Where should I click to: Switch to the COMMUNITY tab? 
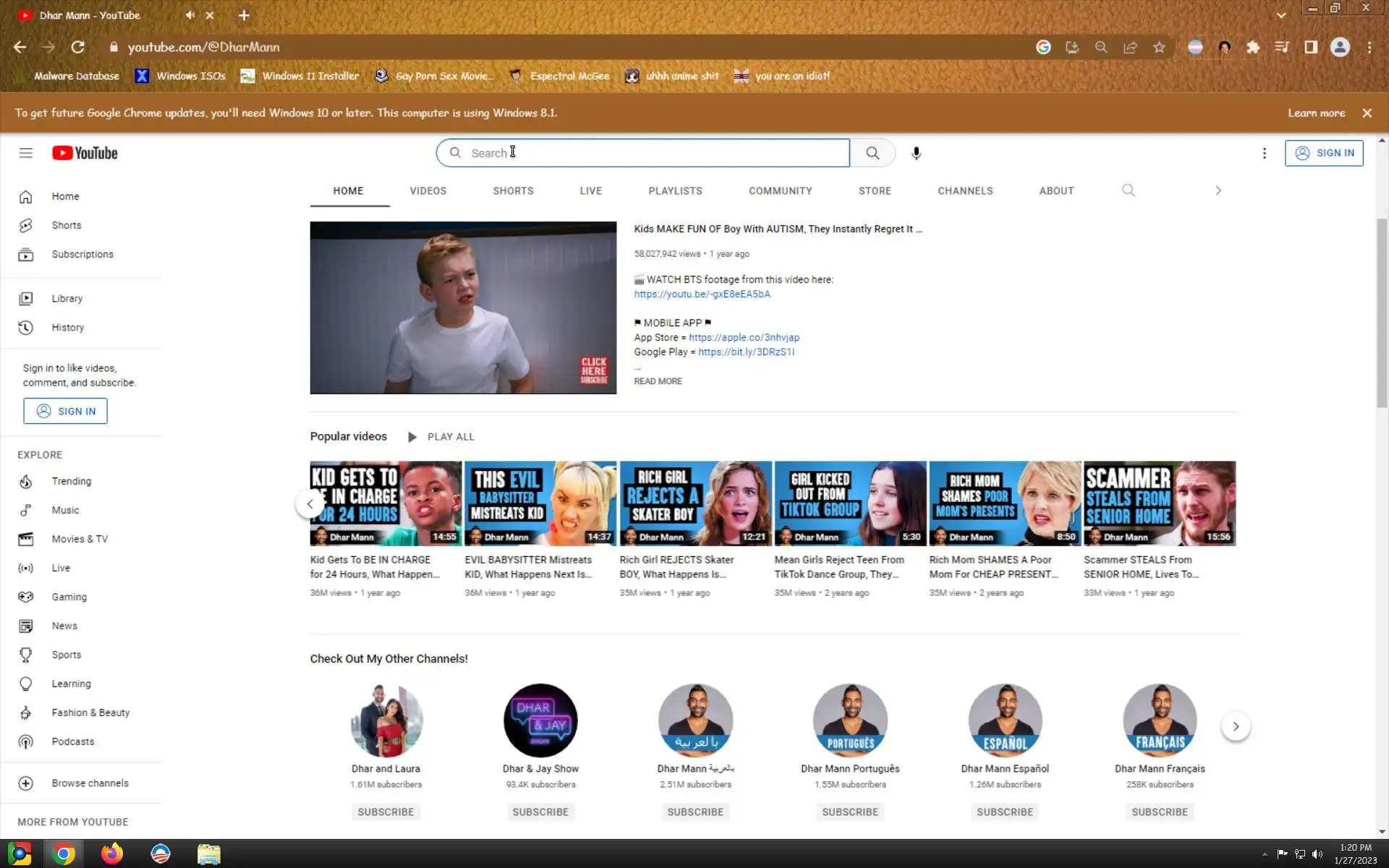[780, 191]
